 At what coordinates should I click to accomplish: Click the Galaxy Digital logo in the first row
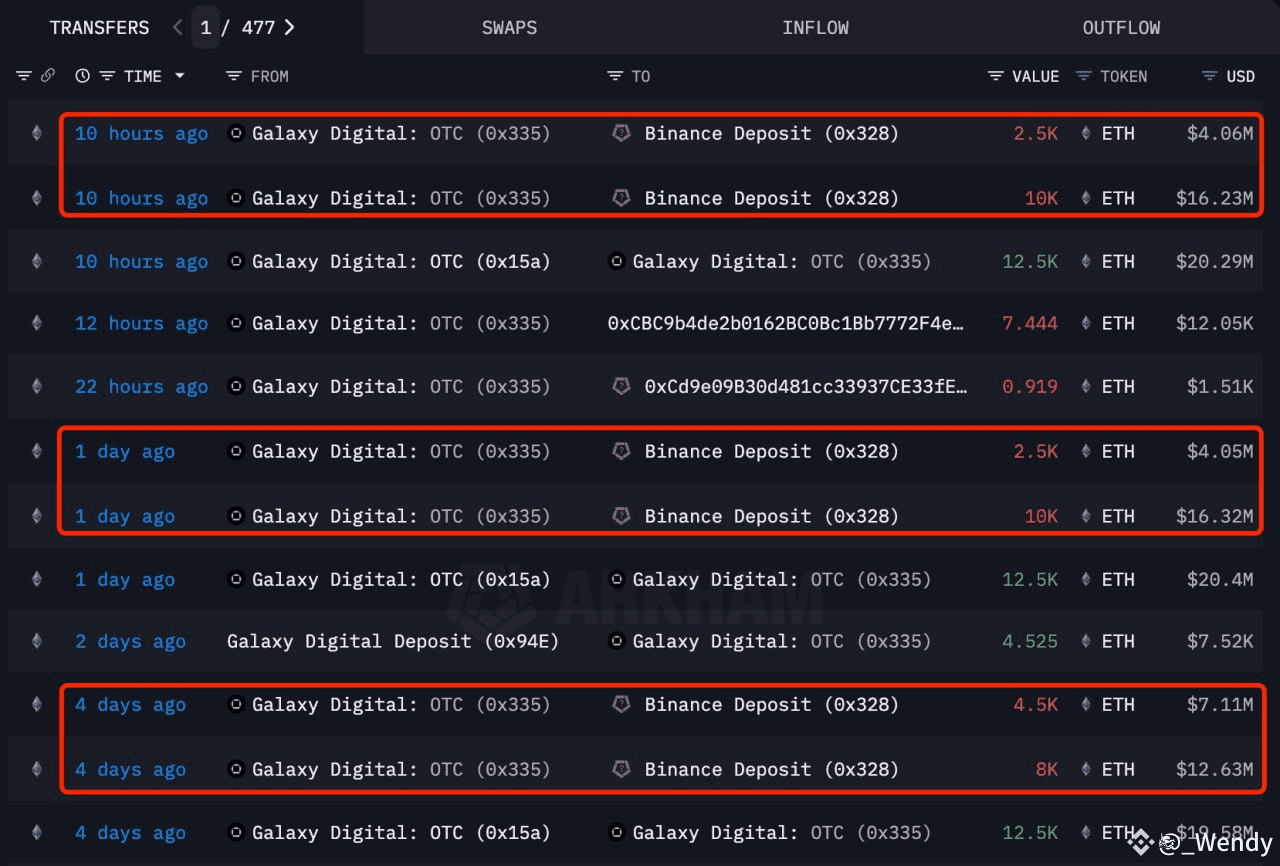[x=235, y=133]
